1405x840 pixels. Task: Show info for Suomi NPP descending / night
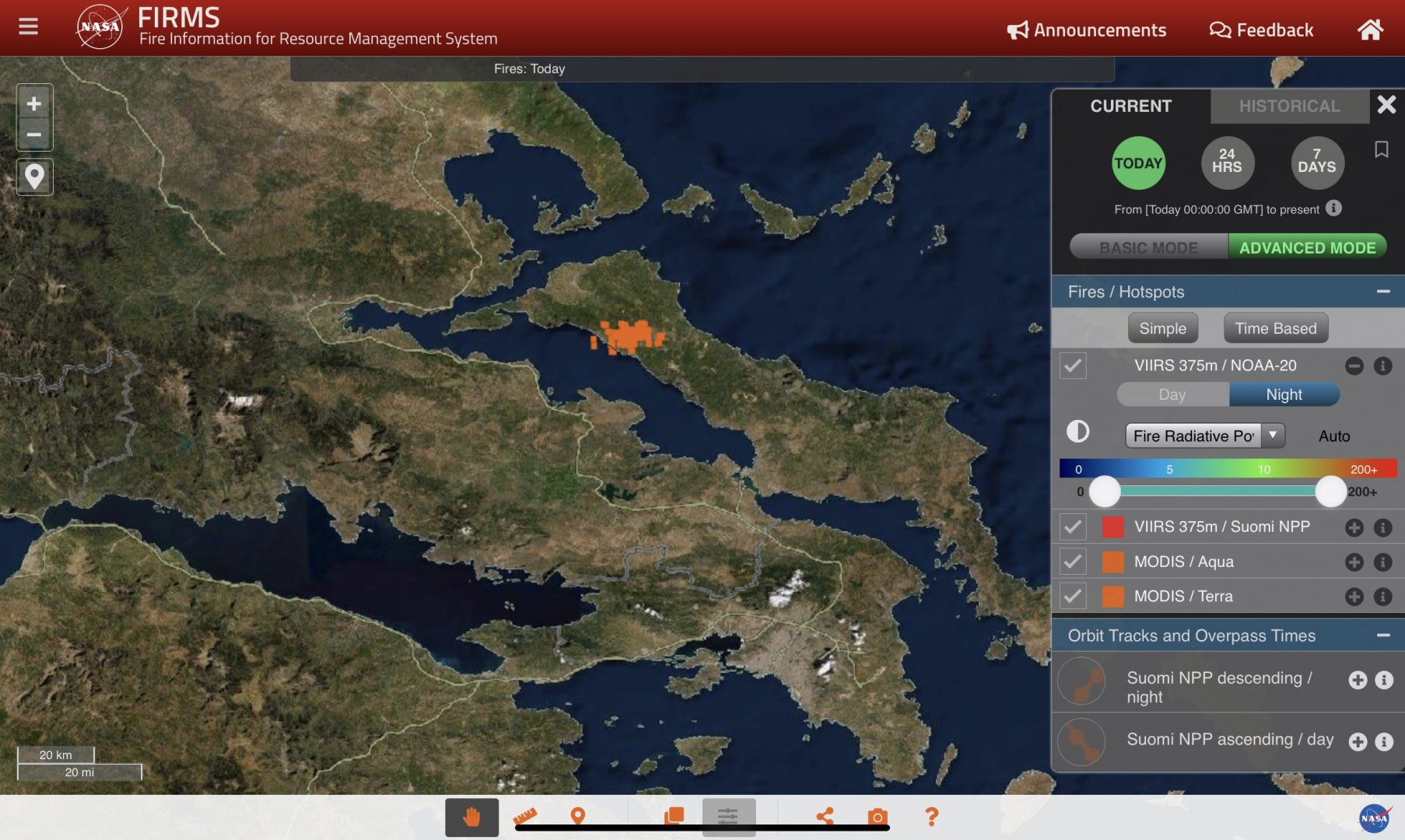(1383, 680)
